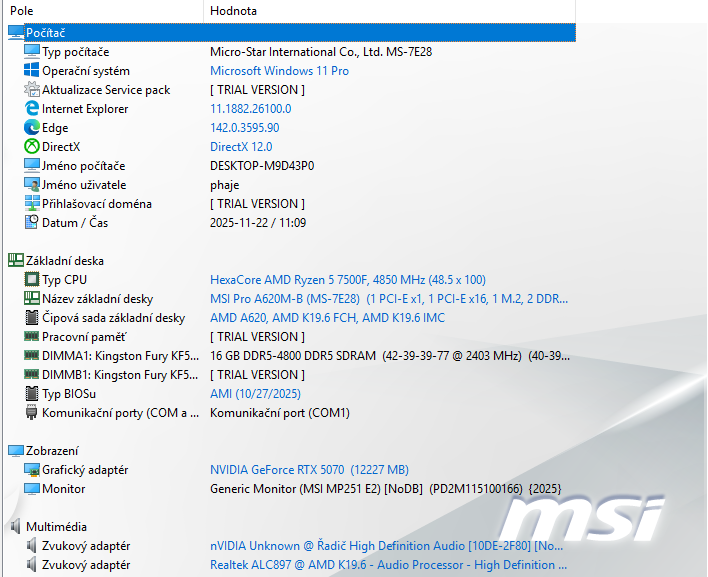Click the Internet Explorer icon
Viewport: 708px width, 577px height.
pyautogui.click(x=32, y=108)
